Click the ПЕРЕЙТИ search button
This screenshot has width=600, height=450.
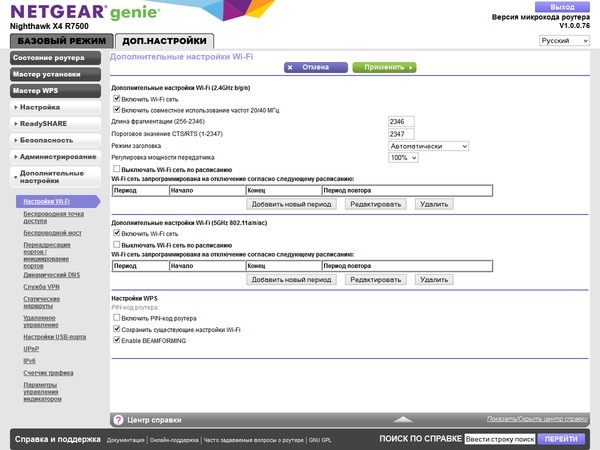pyautogui.click(x=561, y=439)
